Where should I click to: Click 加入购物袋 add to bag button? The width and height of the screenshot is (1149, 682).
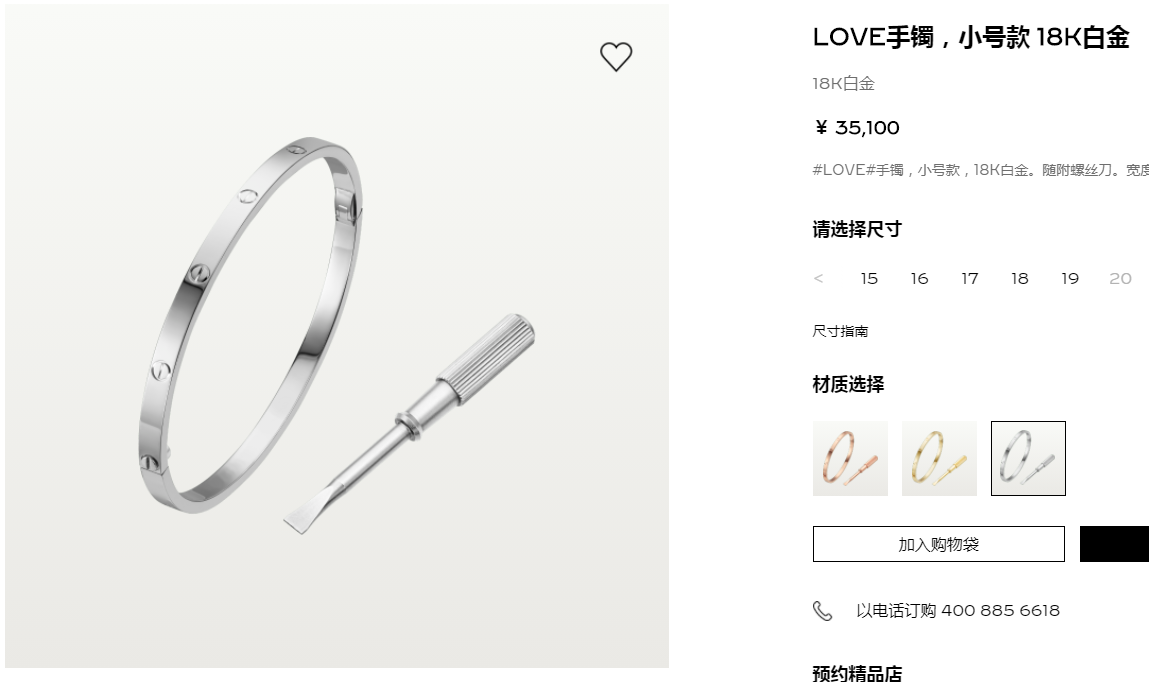click(939, 544)
